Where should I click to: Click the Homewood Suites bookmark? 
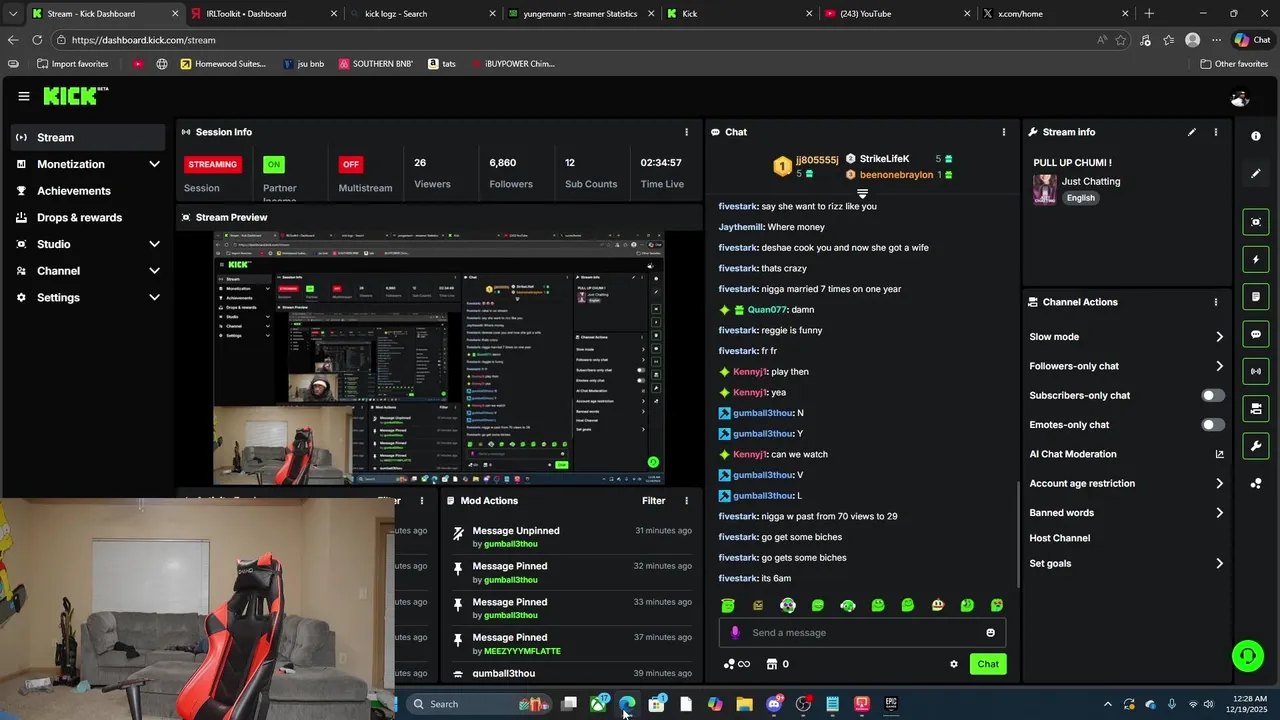click(223, 64)
